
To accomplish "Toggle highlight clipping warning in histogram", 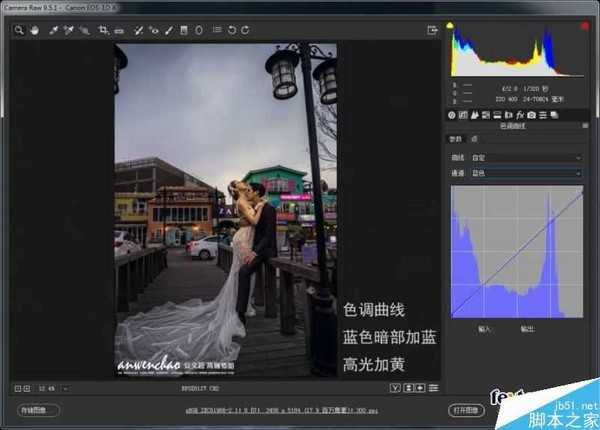I will pos(583,25).
